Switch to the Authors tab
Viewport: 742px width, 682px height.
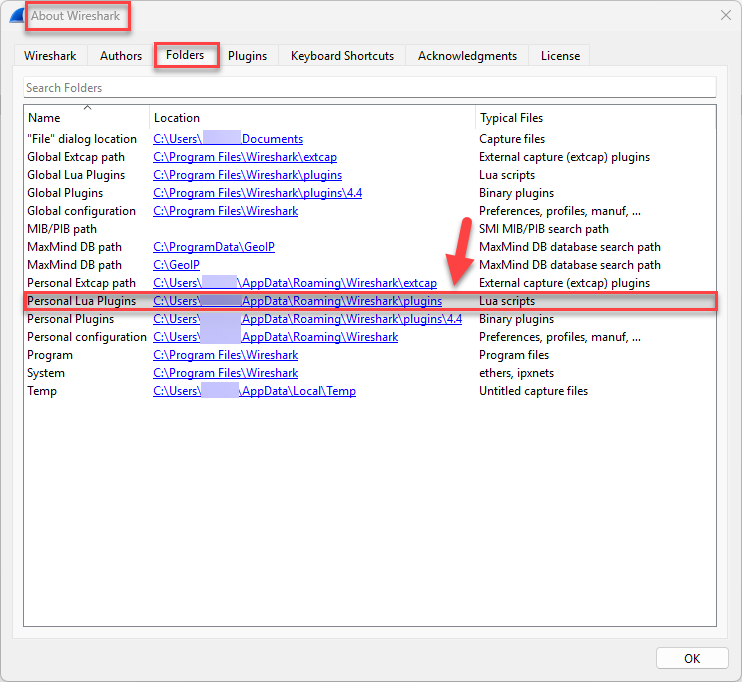pyautogui.click(x=121, y=56)
